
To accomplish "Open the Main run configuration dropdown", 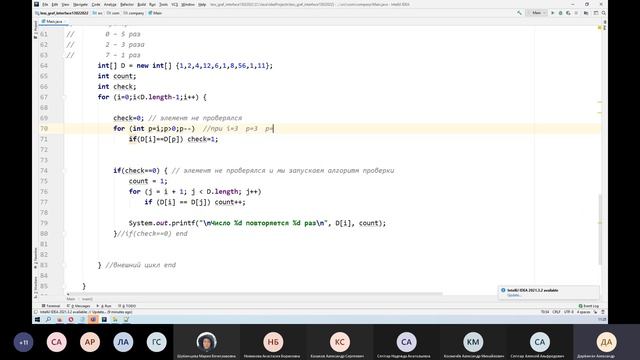I will tap(536, 13).
